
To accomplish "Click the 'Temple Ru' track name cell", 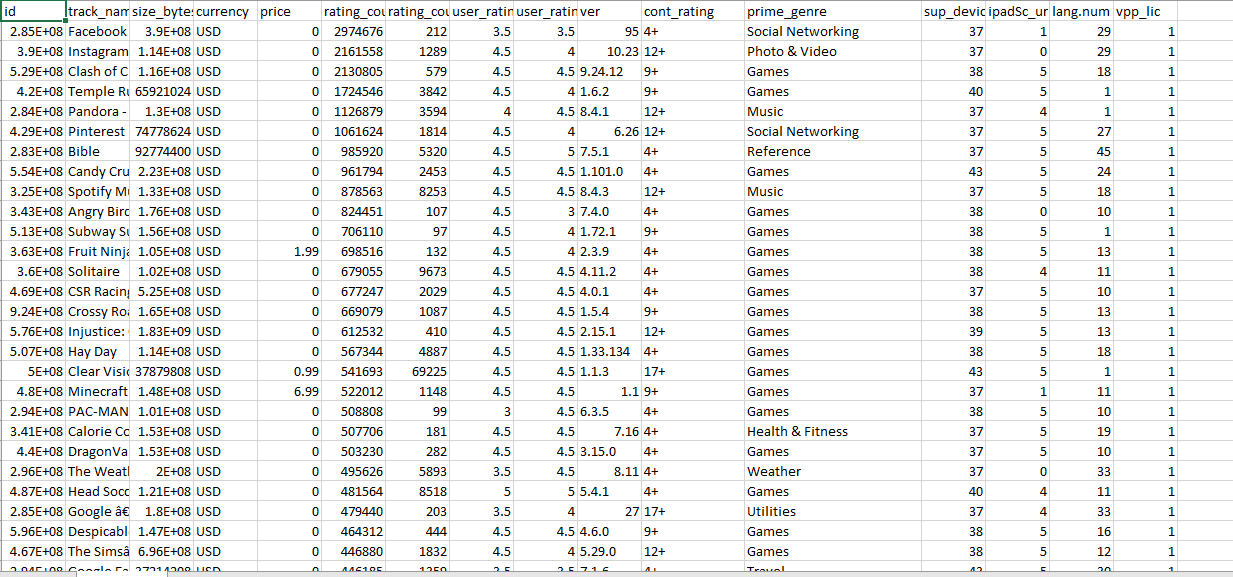I will [98, 92].
